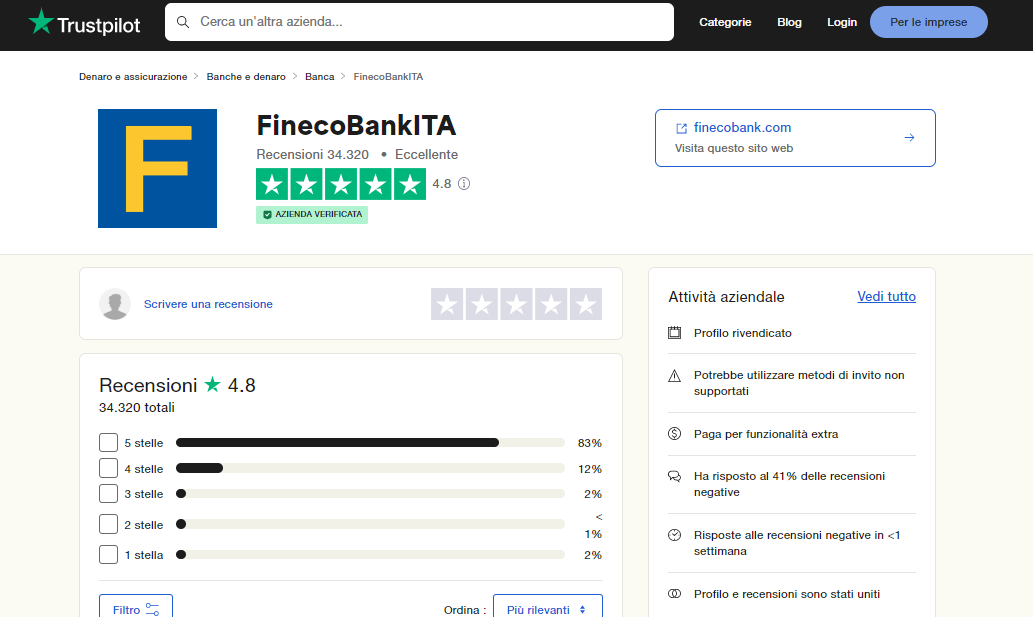Open the Categorie menu
This screenshot has height=617, width=1033.
[x=725, y=22]
